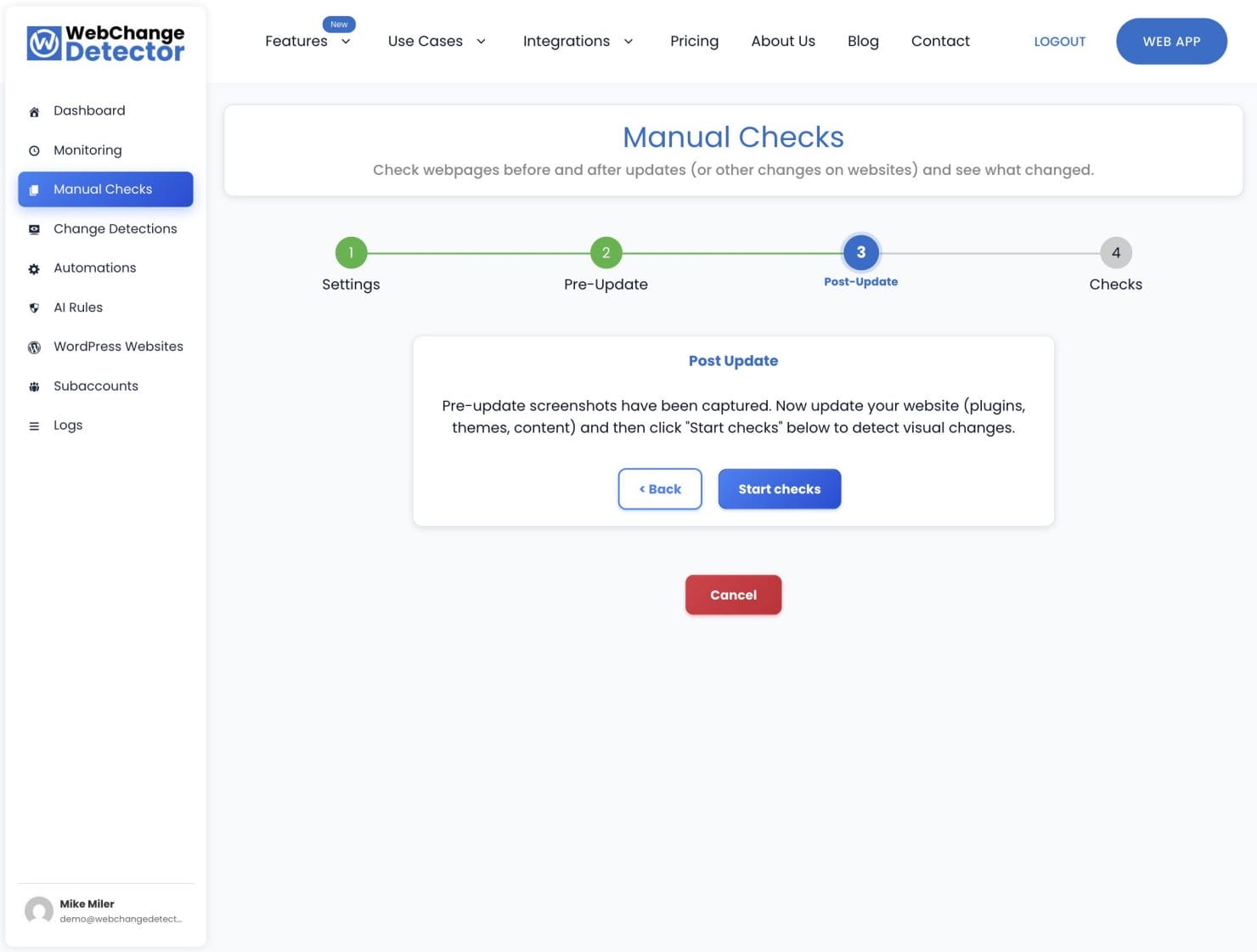Open Subaccounts via its sidebar icon

[x=34, y=386]
